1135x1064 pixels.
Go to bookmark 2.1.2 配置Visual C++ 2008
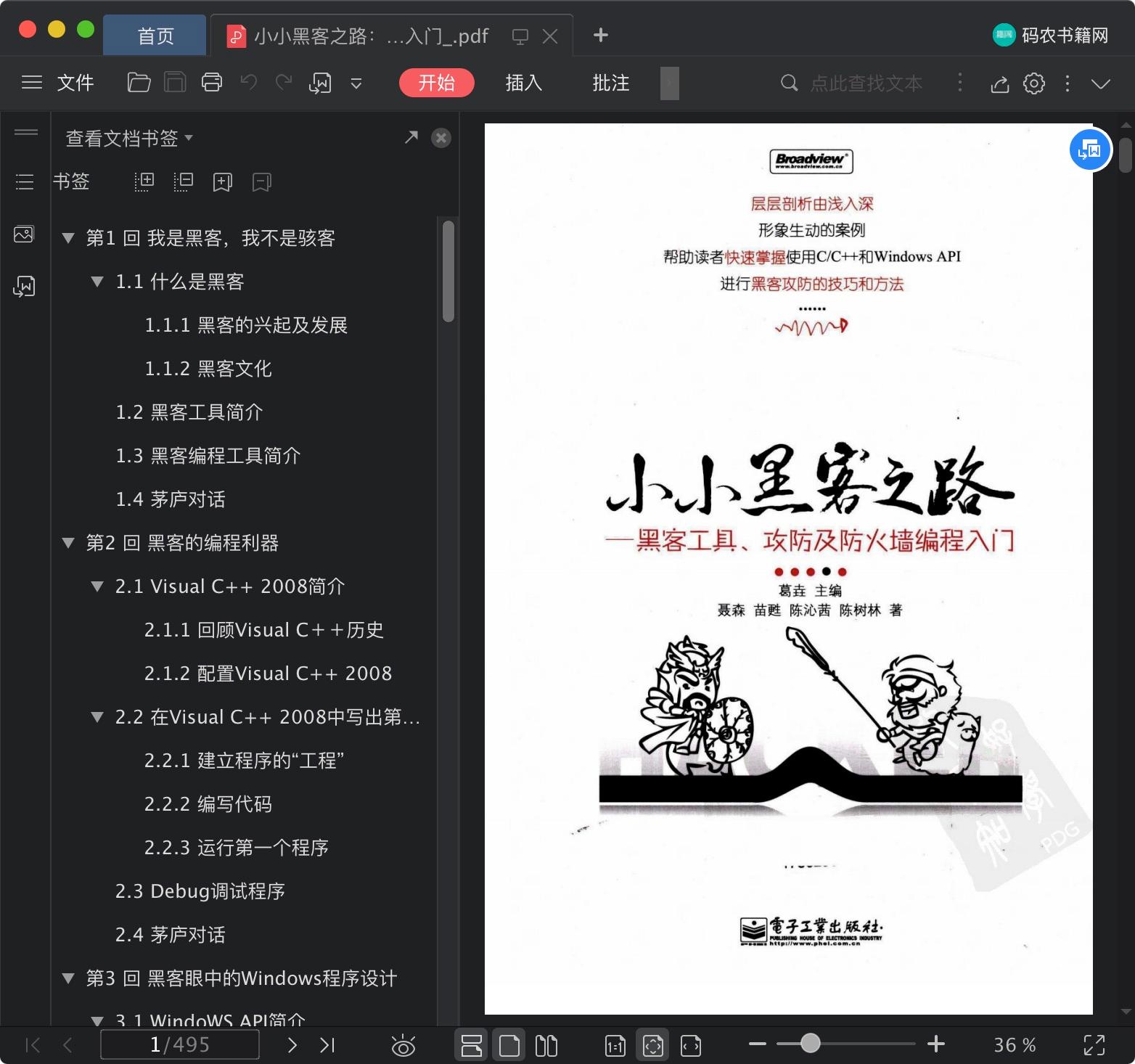pyautogui.click(x=268, y=674)
